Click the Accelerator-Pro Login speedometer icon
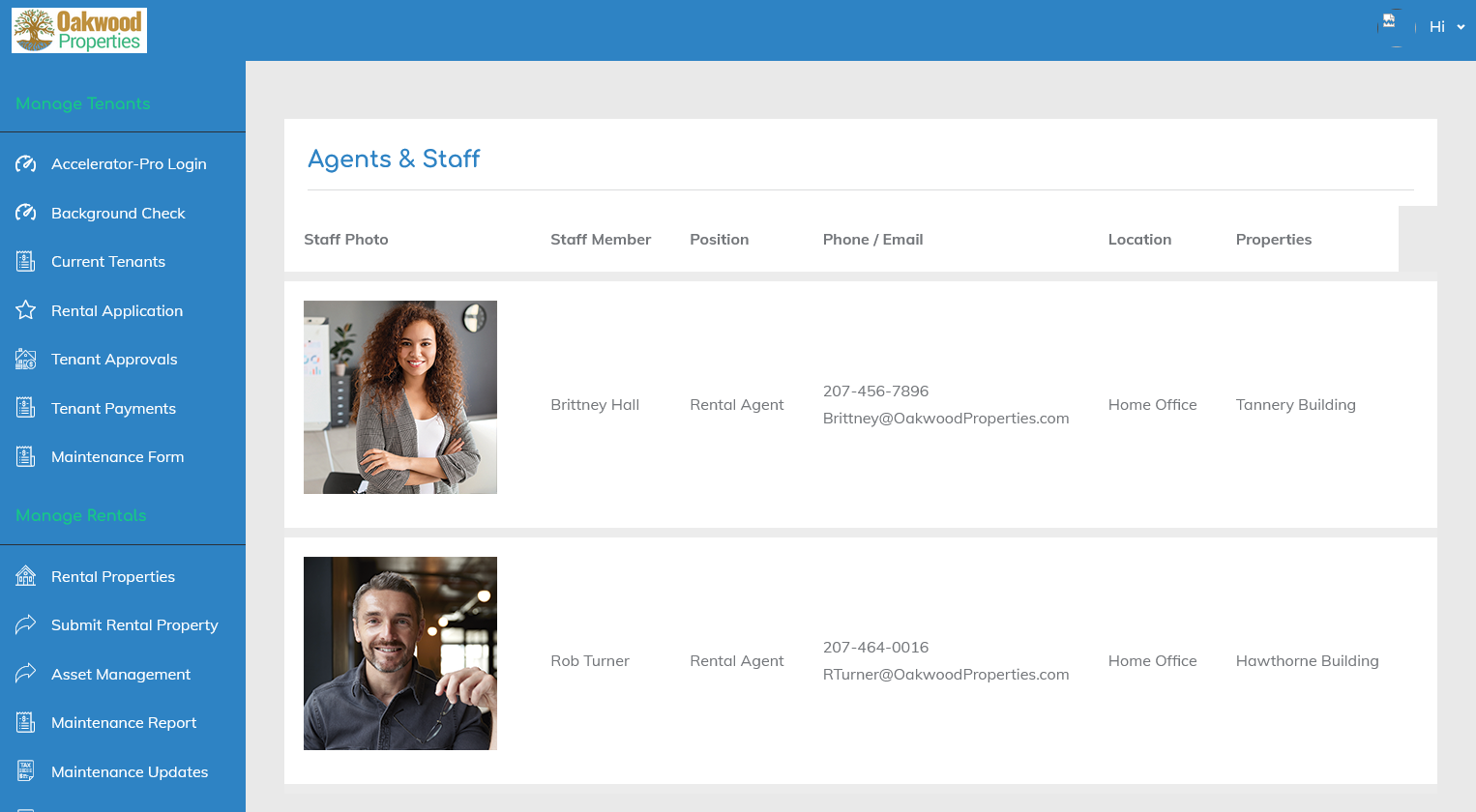The width and height of the screenshot is (1476, 812). [x=26, y=163]
